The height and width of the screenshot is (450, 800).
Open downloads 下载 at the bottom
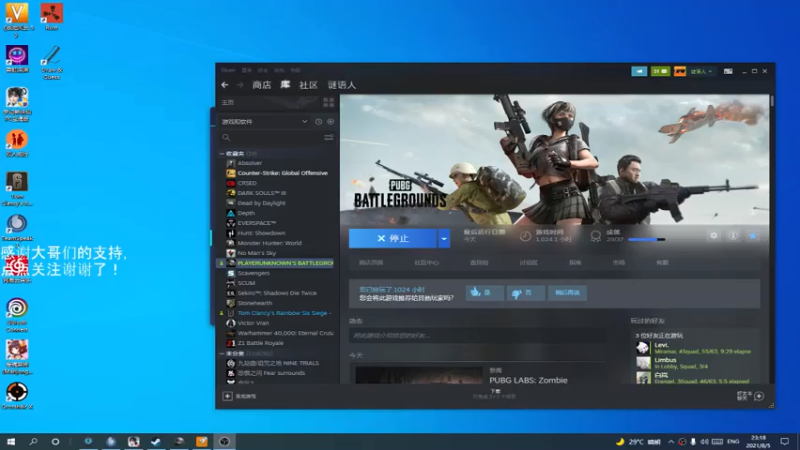(x=495, y=393)
